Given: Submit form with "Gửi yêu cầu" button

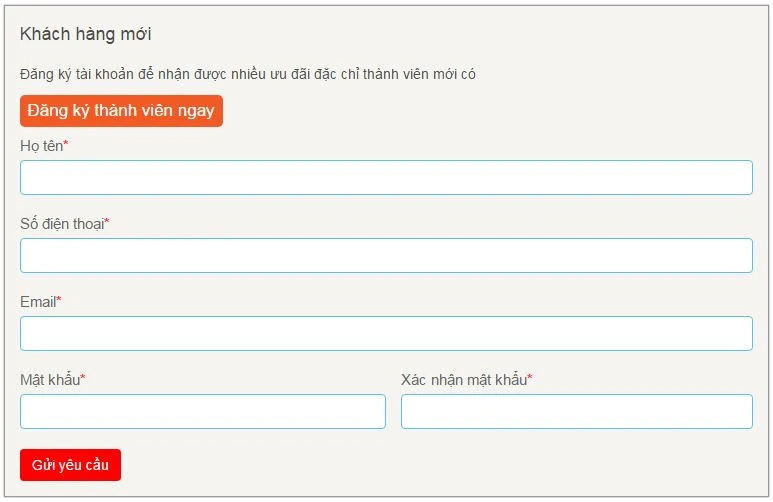Looking at the screenshot, I should [70, 465].
